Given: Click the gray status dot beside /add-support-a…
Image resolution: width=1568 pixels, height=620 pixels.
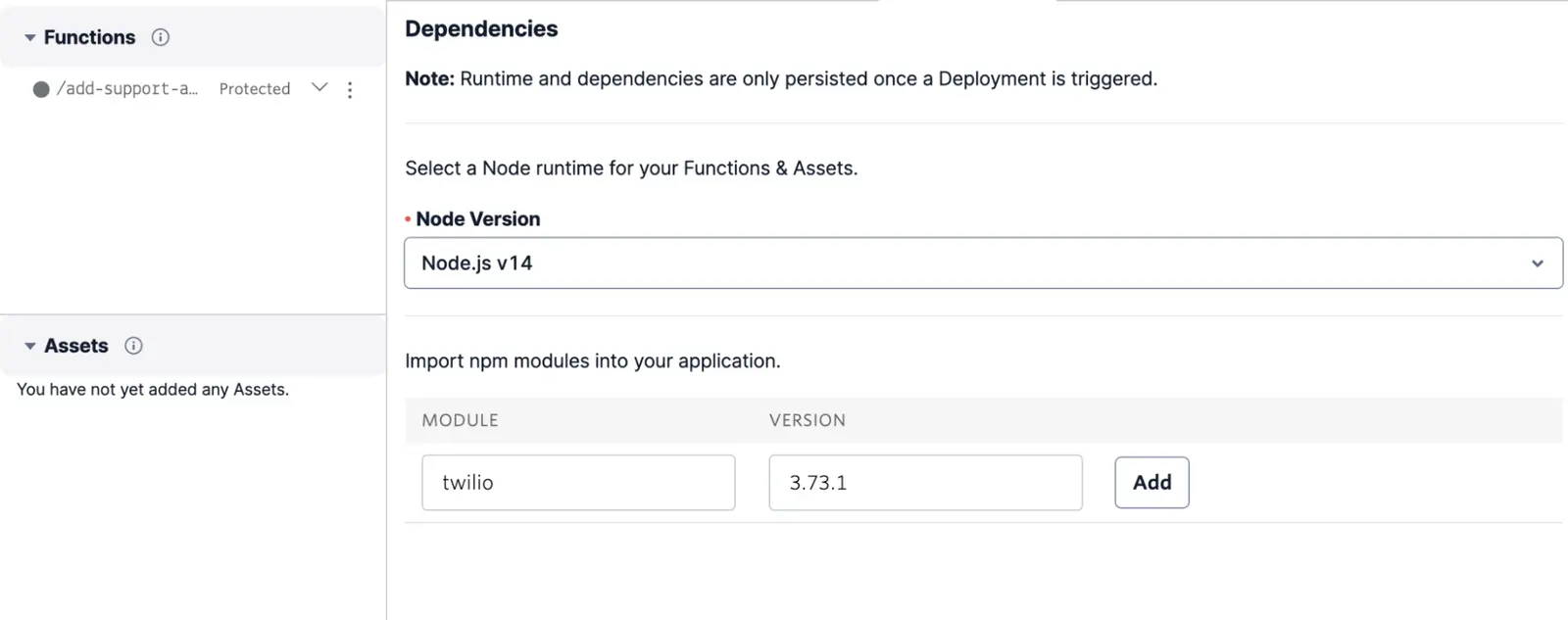Looking at the screenshot, I should [41, 89].
